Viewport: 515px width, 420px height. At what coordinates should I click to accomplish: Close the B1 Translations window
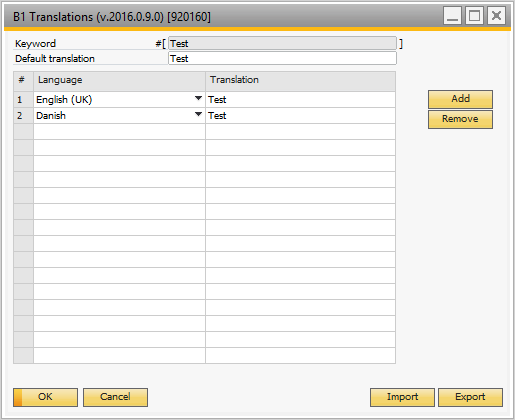click(496, 16)
